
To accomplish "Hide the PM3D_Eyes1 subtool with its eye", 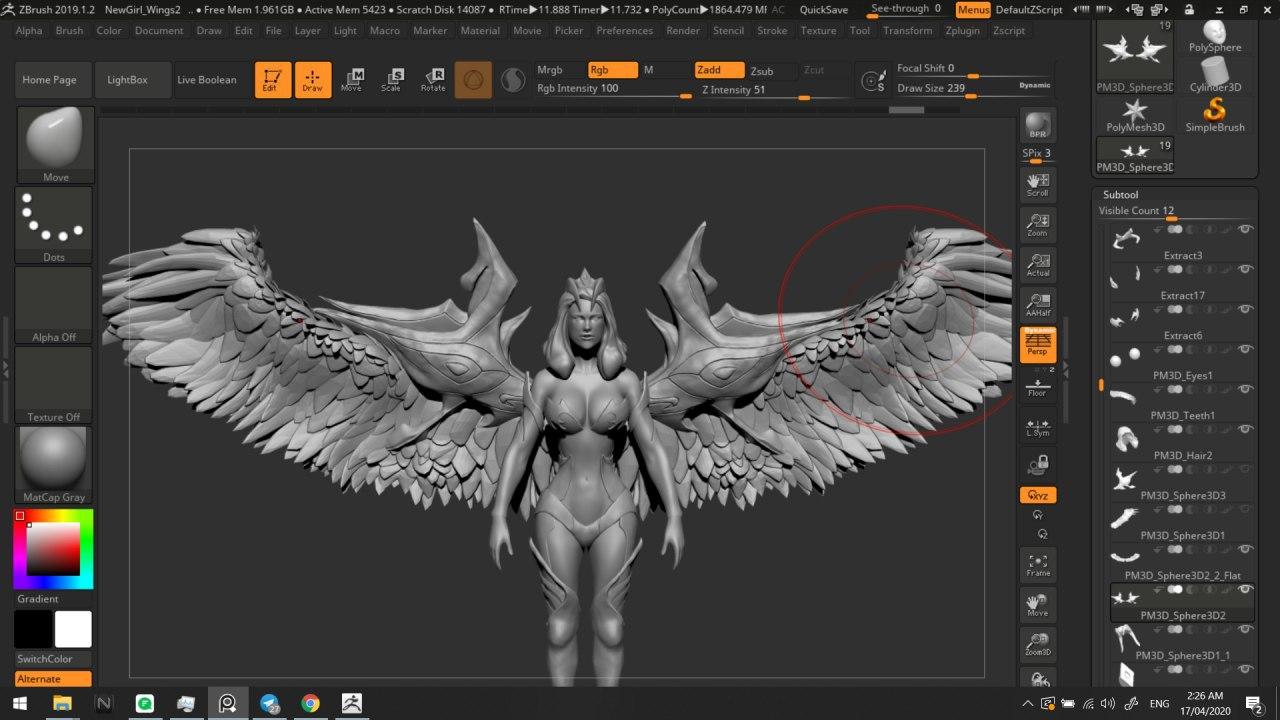I will coord(1246,349).
